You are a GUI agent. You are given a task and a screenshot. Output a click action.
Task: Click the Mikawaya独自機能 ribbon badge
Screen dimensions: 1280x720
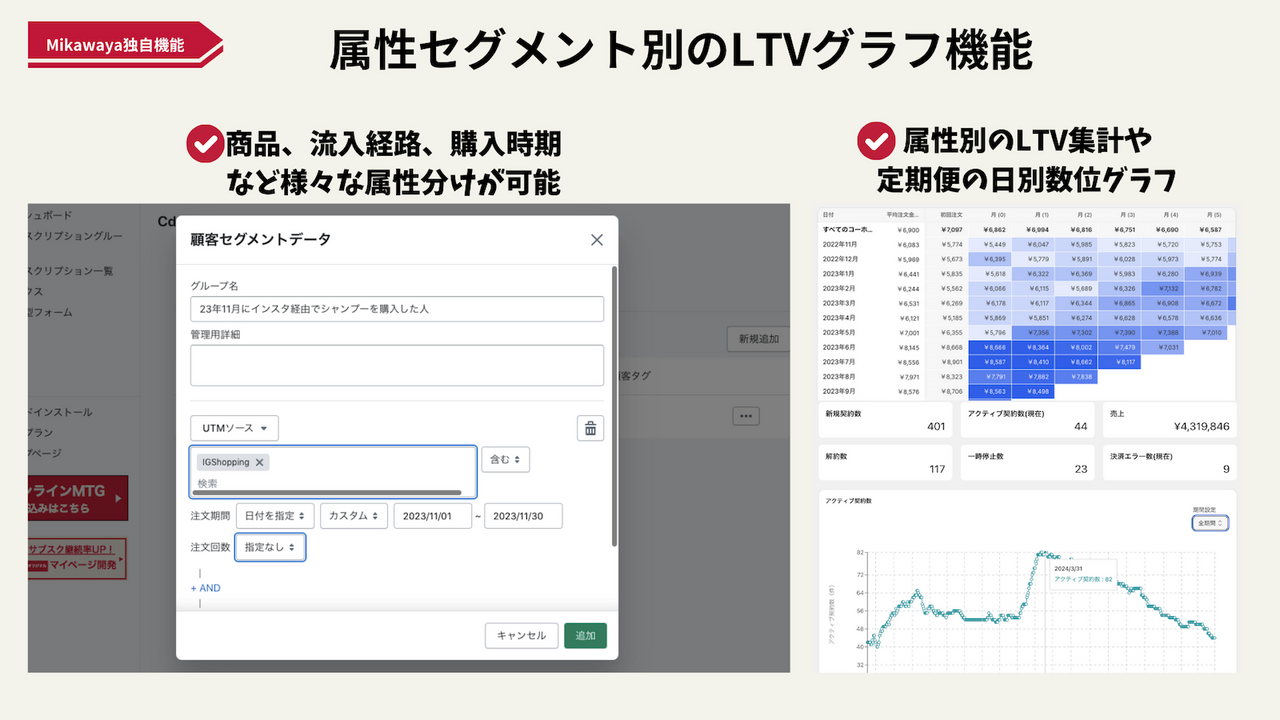[x=113, y=43]
